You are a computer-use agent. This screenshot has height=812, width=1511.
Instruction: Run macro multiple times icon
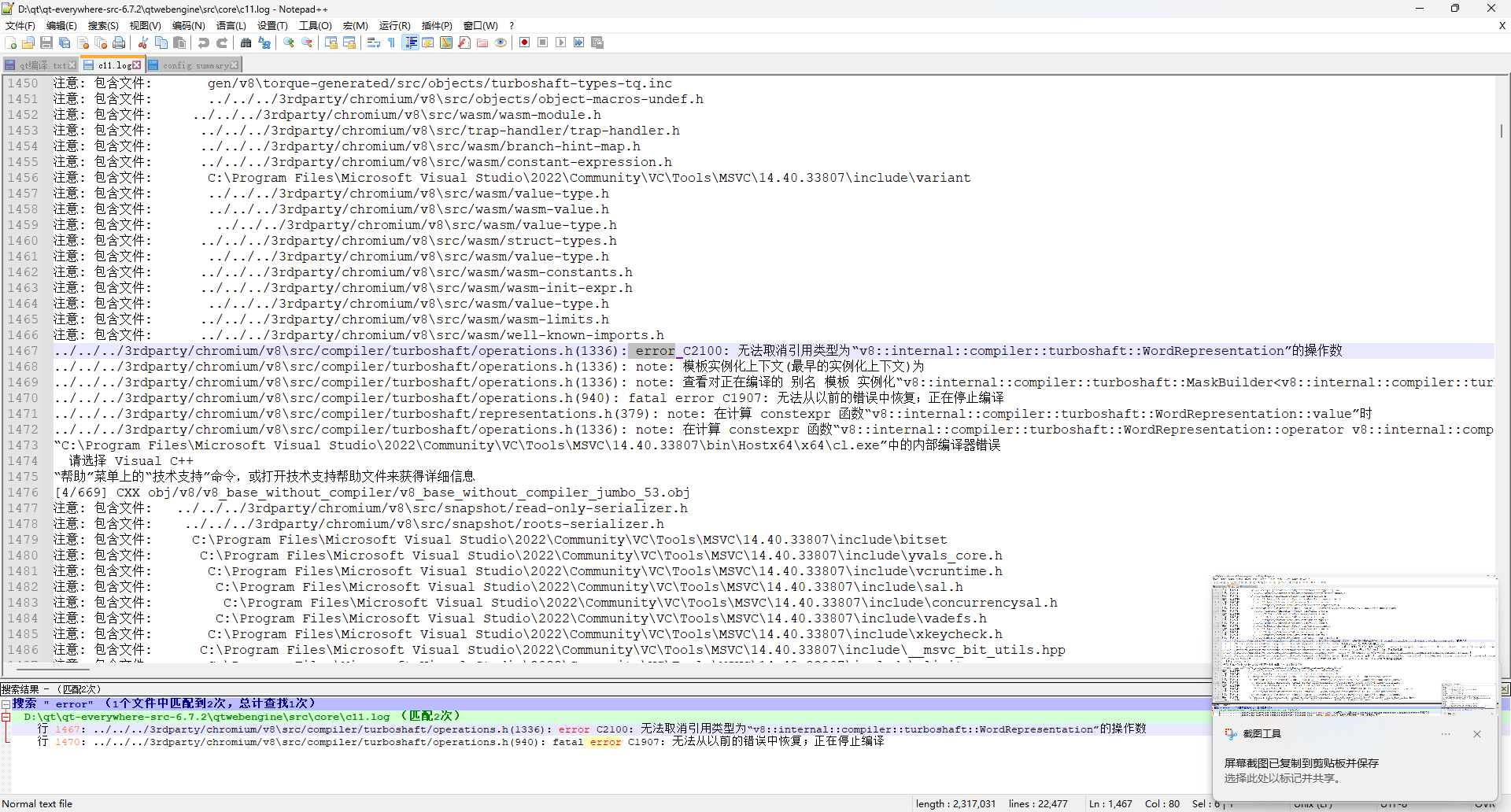click(x=579, y=42)
